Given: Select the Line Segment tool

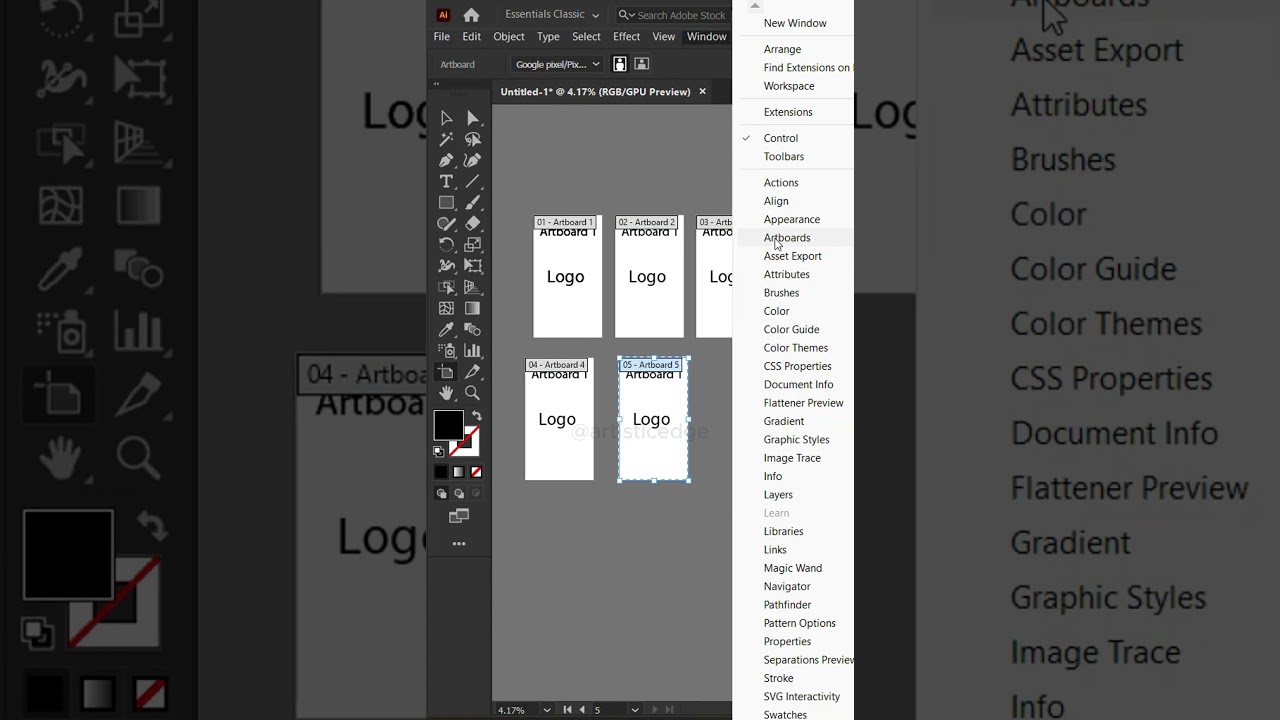Looking at the screenshot, I should pyautogui.click(x=473, y=181).
